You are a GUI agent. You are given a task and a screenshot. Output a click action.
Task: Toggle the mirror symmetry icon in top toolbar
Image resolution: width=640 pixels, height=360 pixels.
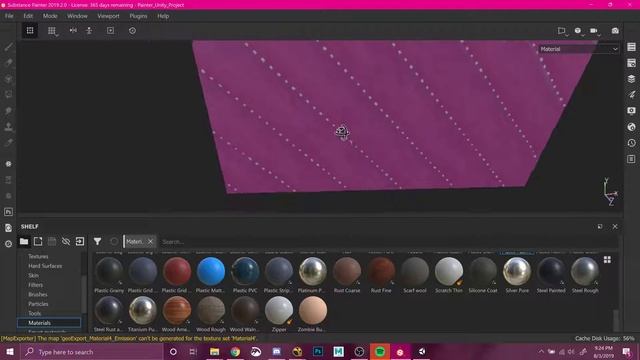pyautogui.click(x=73, y=31)
